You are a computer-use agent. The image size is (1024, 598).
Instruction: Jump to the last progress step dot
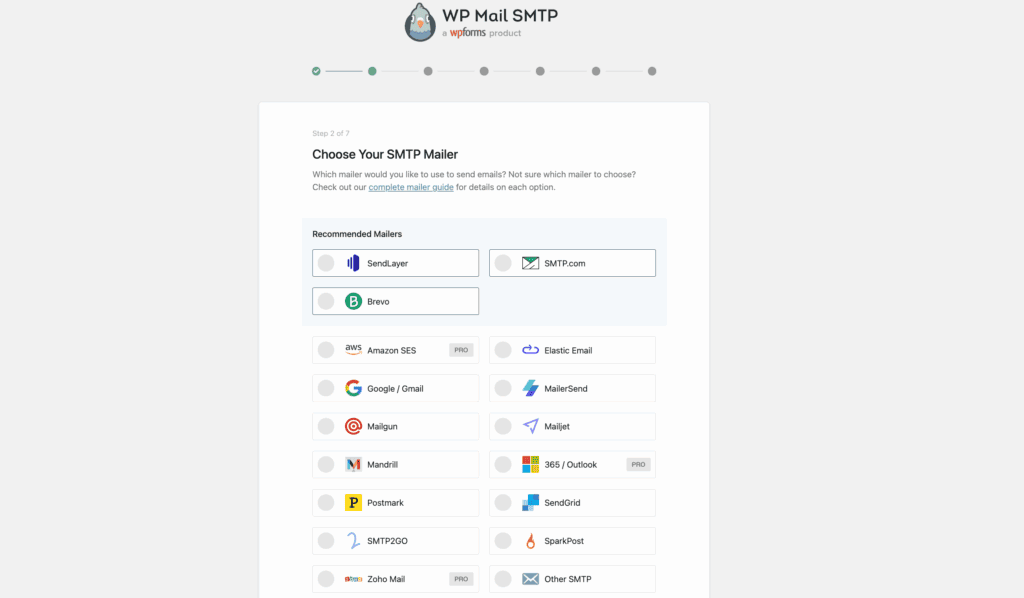(x=652, y=71)
